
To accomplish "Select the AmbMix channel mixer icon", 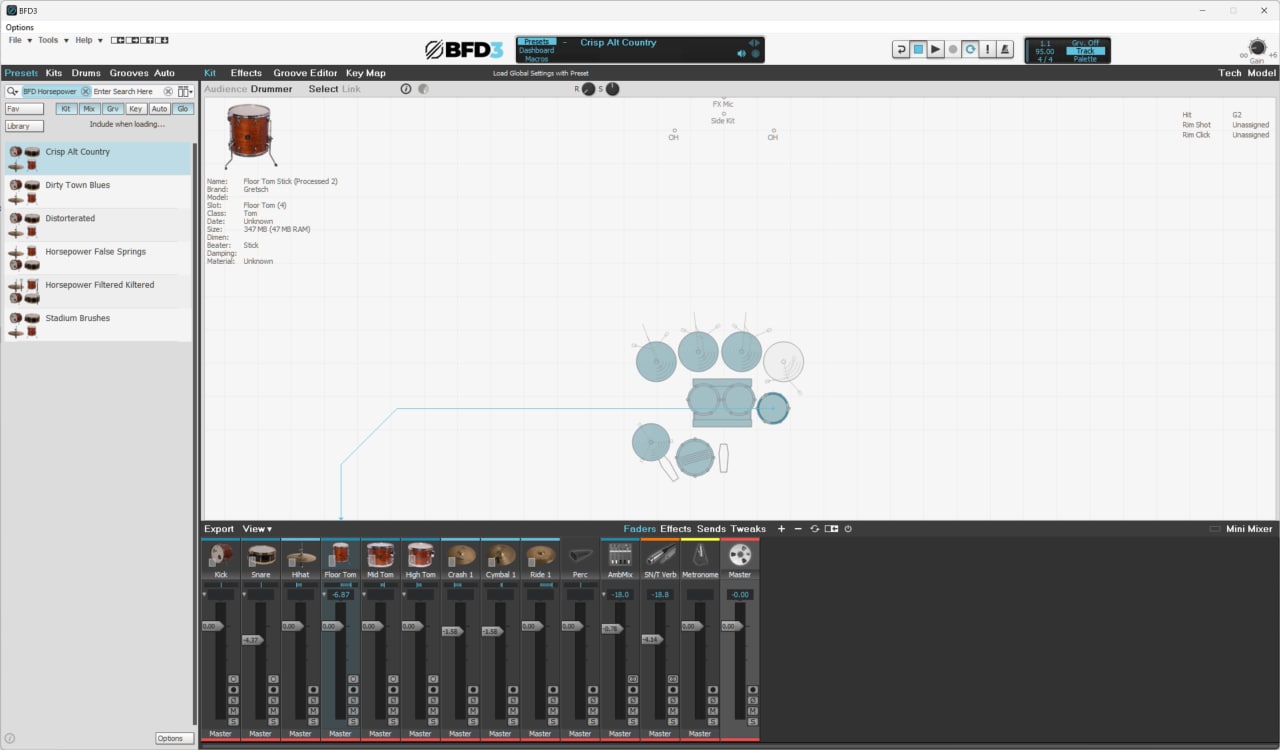I will click(x=620, y=555).
